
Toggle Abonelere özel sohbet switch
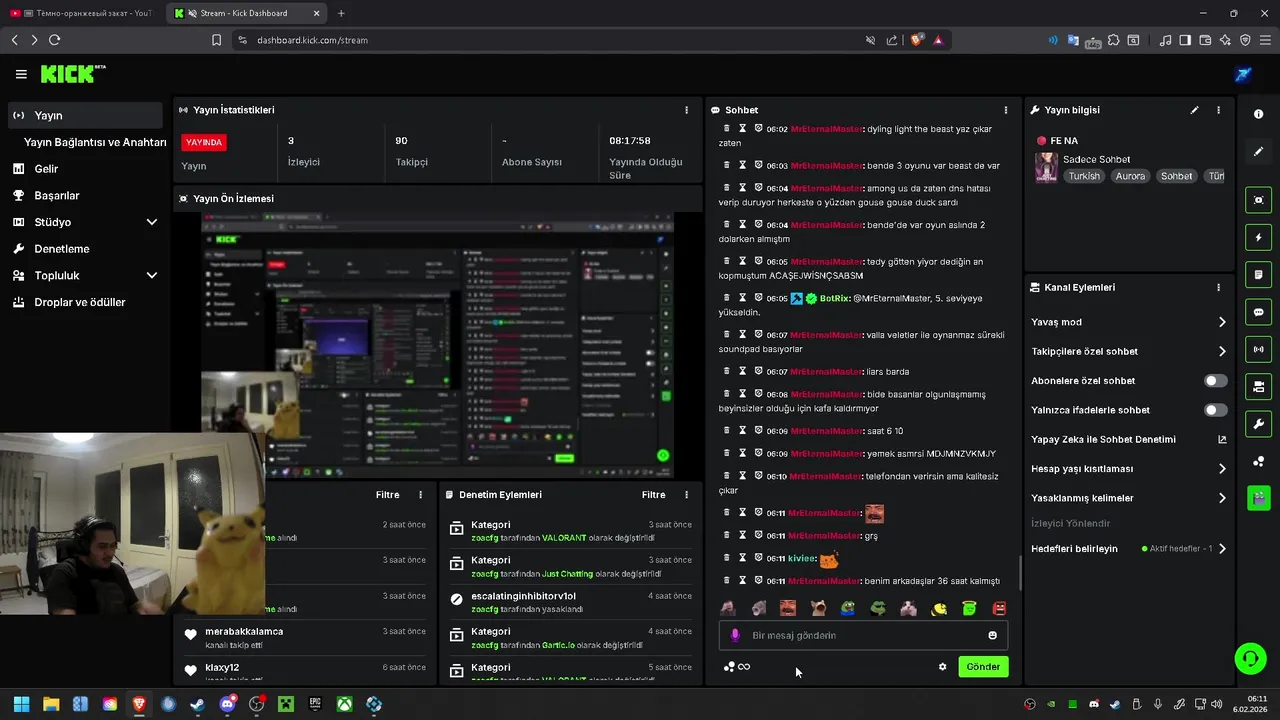(1215, 381)
